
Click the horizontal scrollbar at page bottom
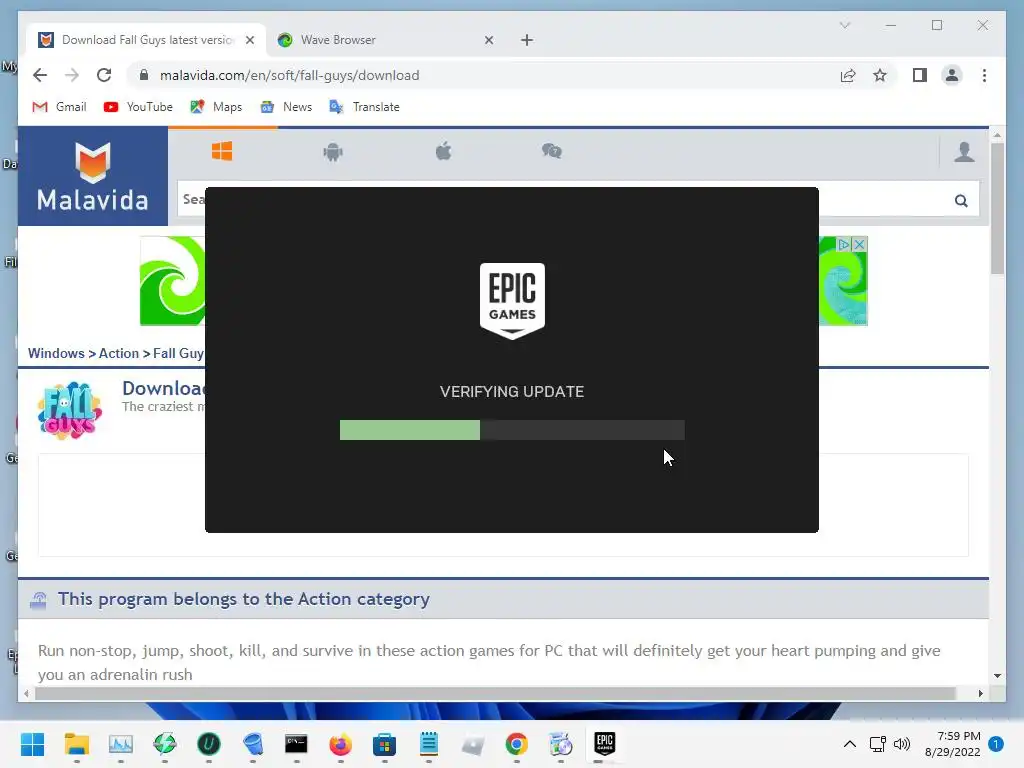(496, 694)
